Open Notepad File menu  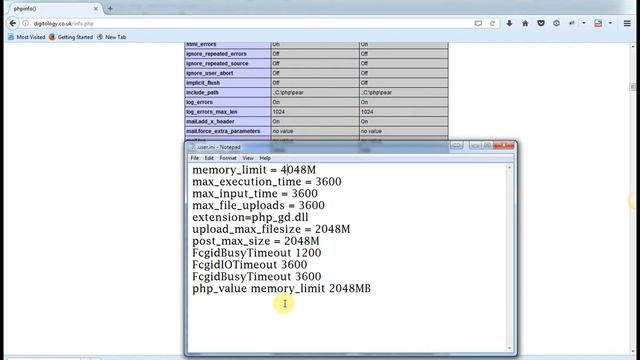point(195,158)
